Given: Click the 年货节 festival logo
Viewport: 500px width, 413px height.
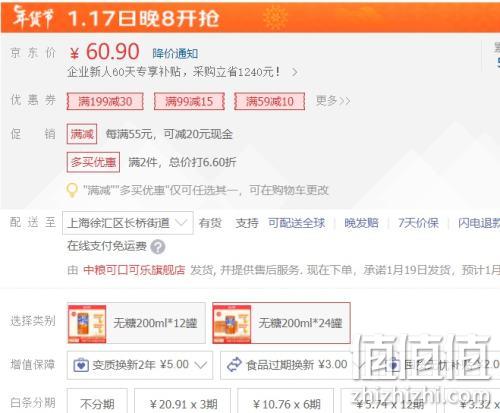Looking at the screenshot, I should (33, 17).
